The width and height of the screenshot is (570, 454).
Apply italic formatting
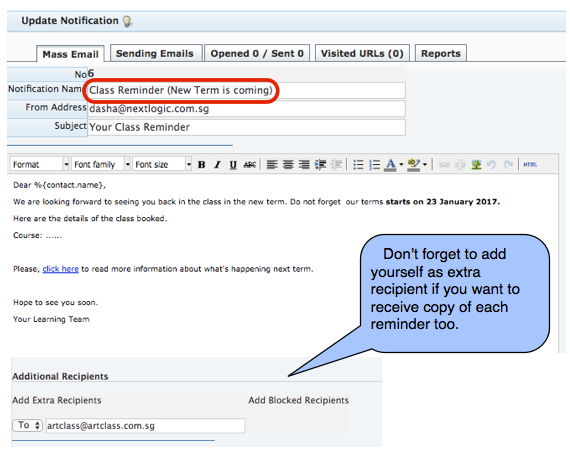[x=217, y=165]
